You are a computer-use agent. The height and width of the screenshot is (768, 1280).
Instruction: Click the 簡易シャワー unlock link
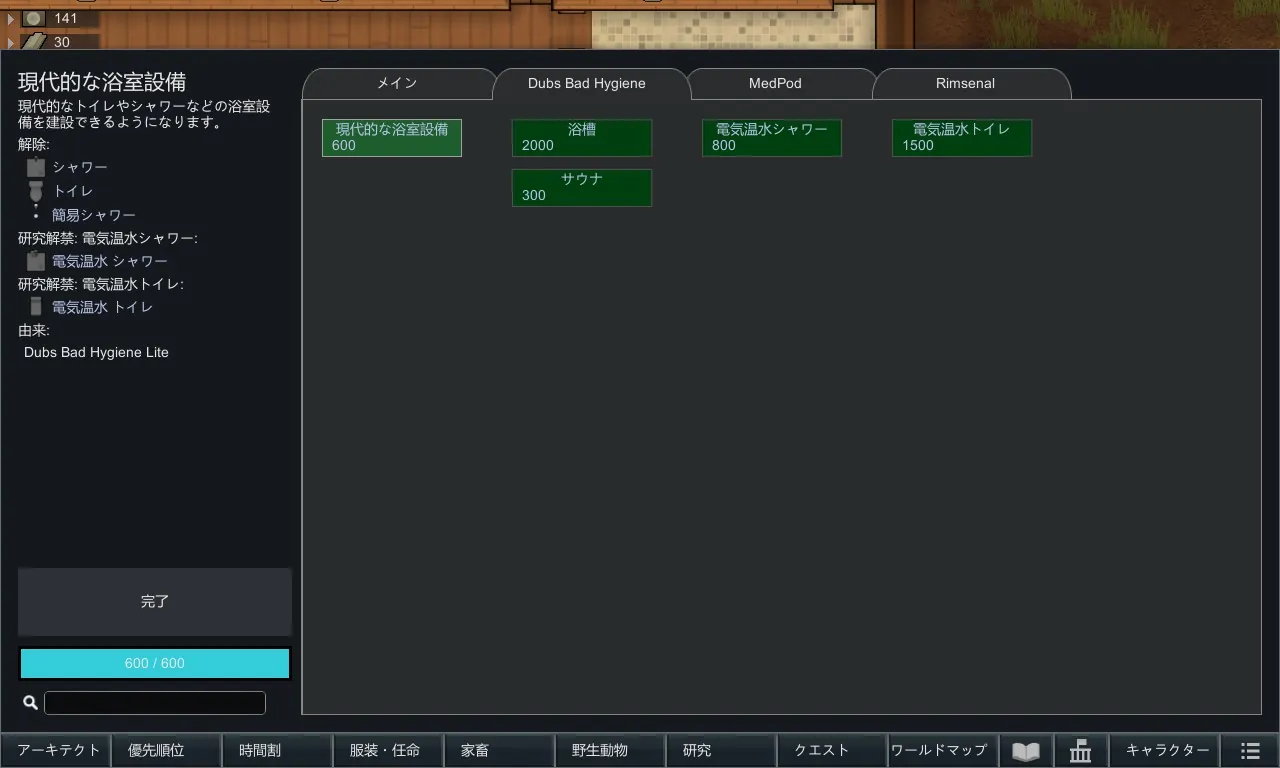coord(94,215)
